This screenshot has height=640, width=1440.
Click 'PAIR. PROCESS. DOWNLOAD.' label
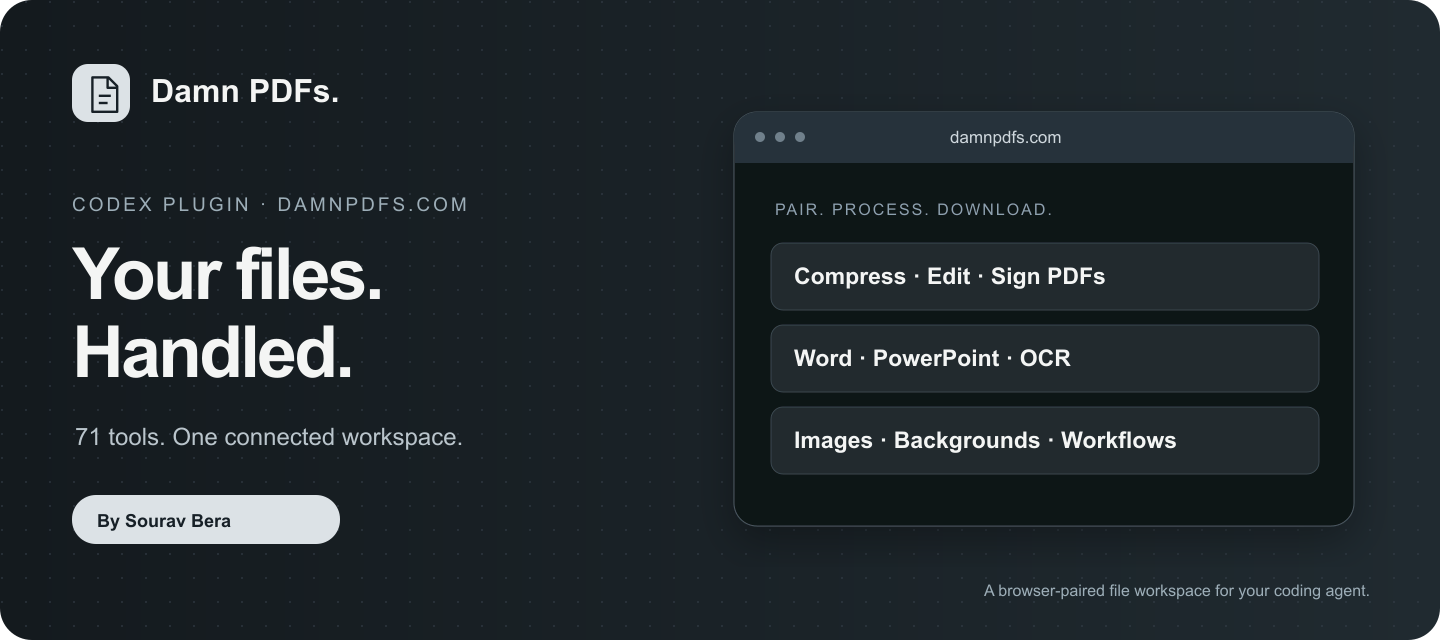(x=913, y=210)
